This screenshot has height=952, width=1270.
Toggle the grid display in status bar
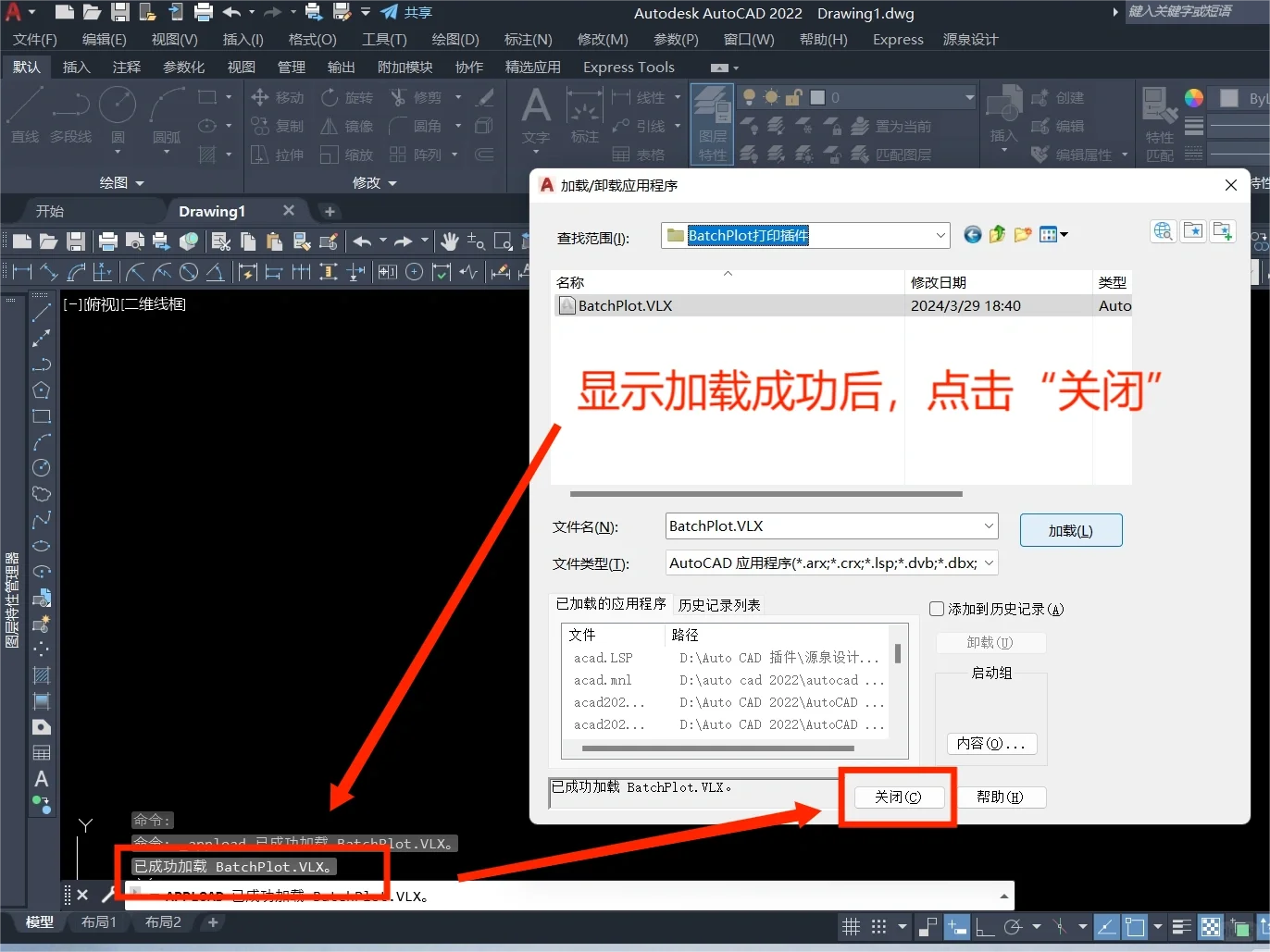click(852, 926)
